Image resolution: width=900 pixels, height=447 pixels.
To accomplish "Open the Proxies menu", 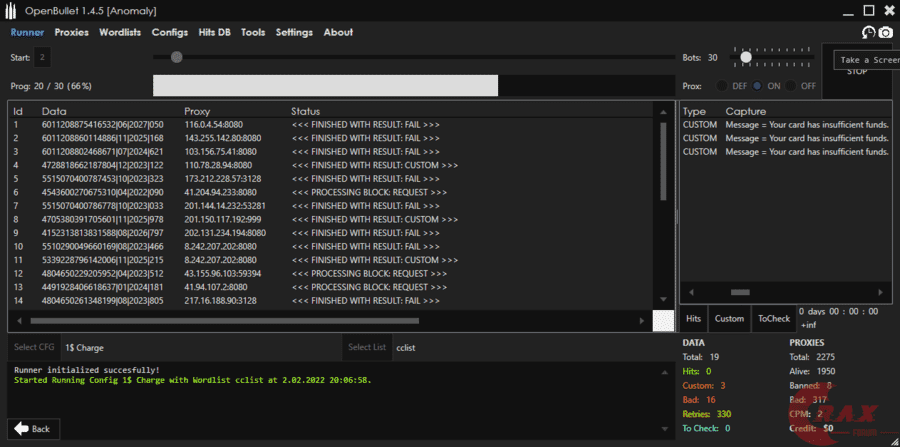I will tap(71, 32).
